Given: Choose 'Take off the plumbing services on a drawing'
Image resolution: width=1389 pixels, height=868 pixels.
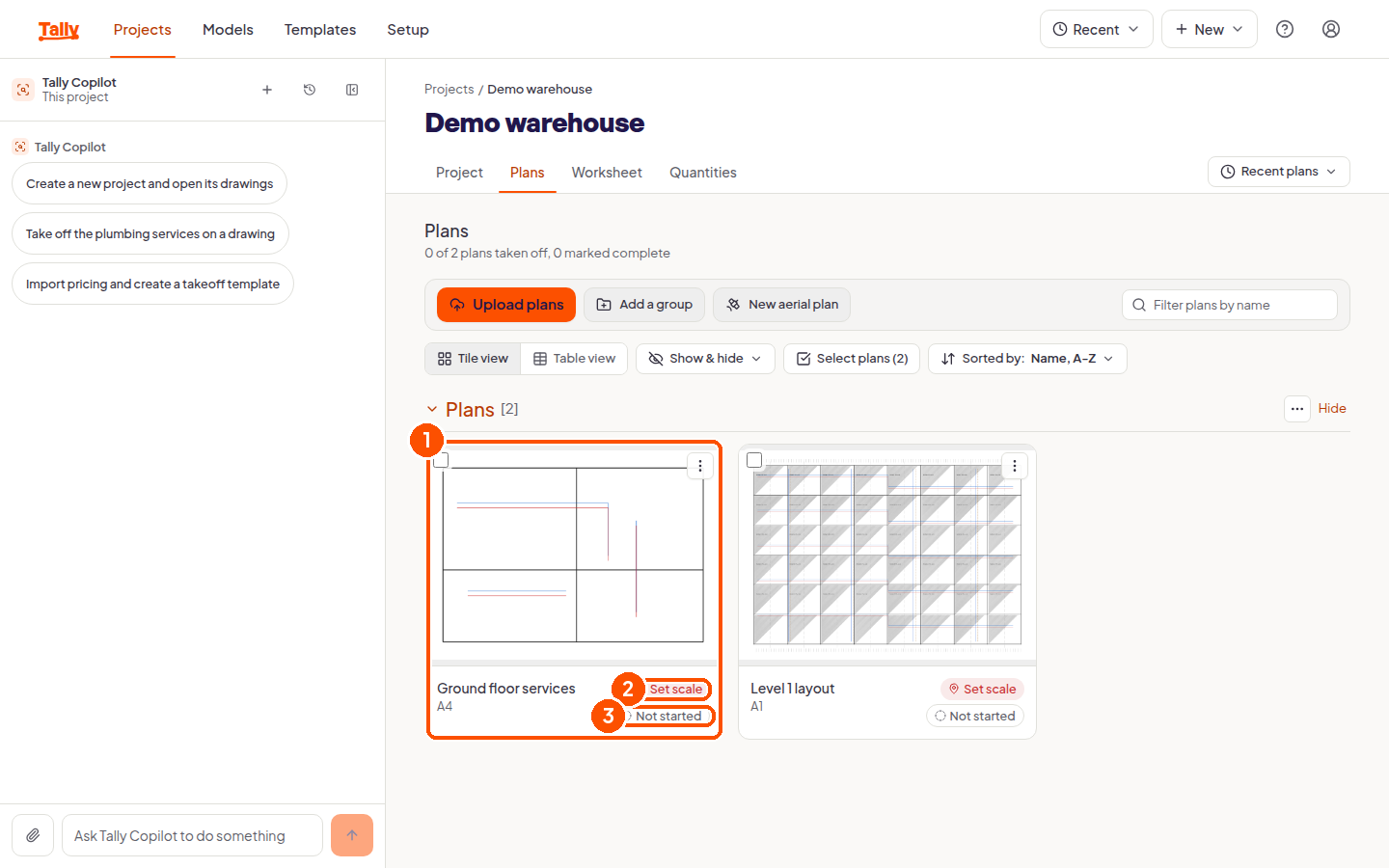Looking at the screenshot, I should 150,233.
